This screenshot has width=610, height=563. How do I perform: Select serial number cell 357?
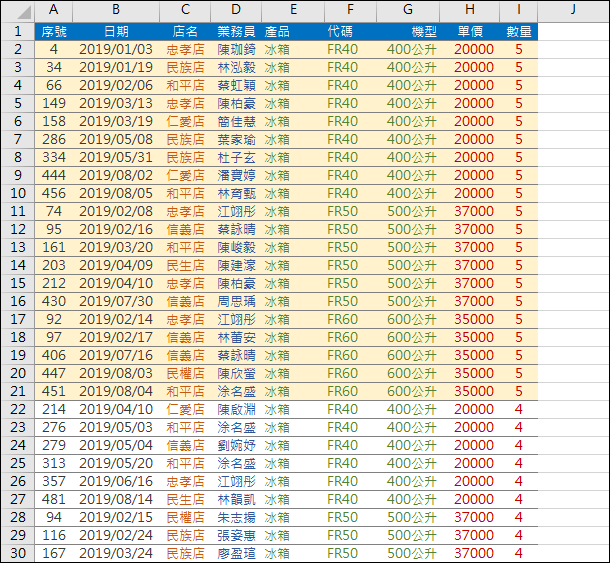[x=54, y=481]
